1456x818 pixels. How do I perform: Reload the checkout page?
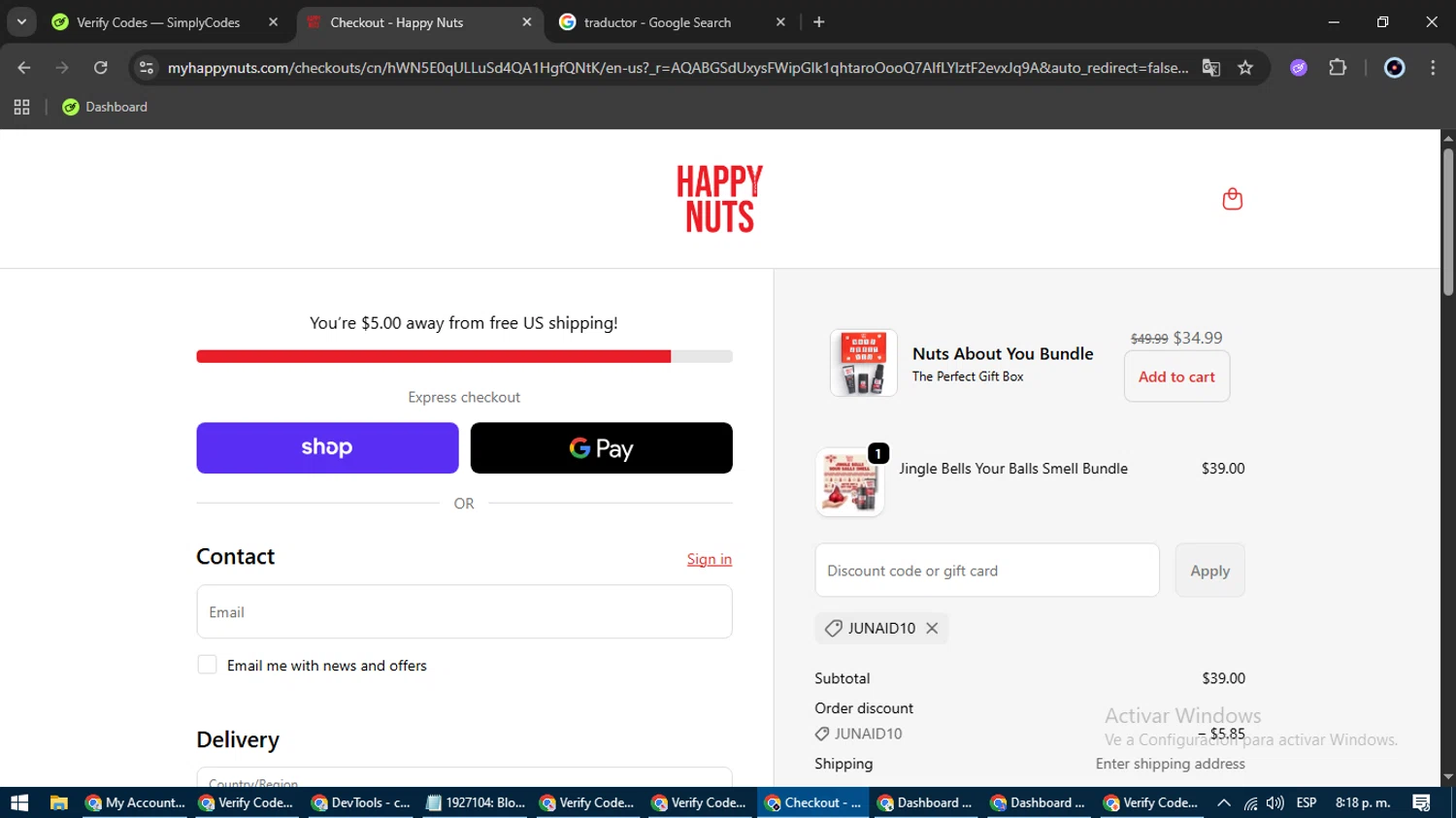coord(100,68)
